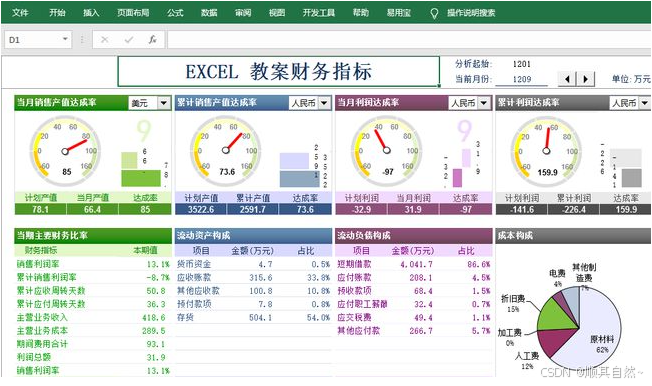Click the 期间费用合计 value 93.1
This screenshot has height=386, width=652.
point(156,344)
